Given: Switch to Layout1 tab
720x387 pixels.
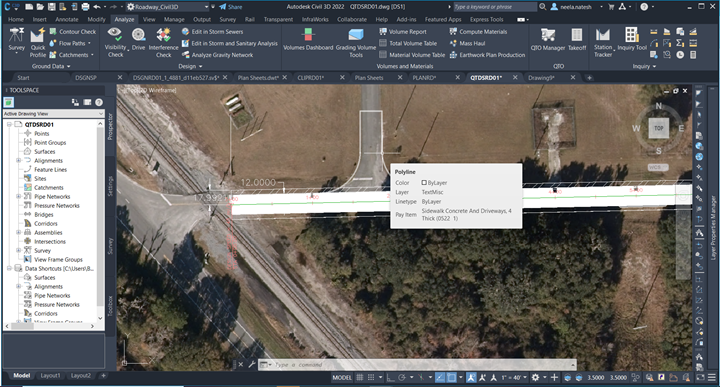Looking at the screenshot, I should point(51,376).
